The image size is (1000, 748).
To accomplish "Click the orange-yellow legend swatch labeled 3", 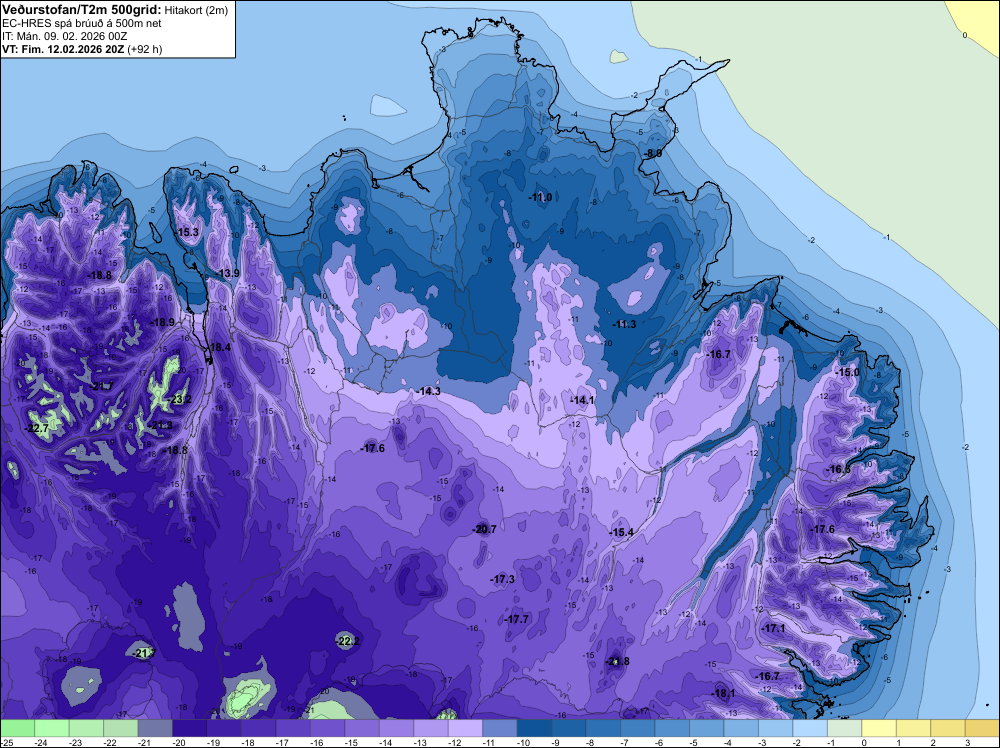I will click(982, 728).
